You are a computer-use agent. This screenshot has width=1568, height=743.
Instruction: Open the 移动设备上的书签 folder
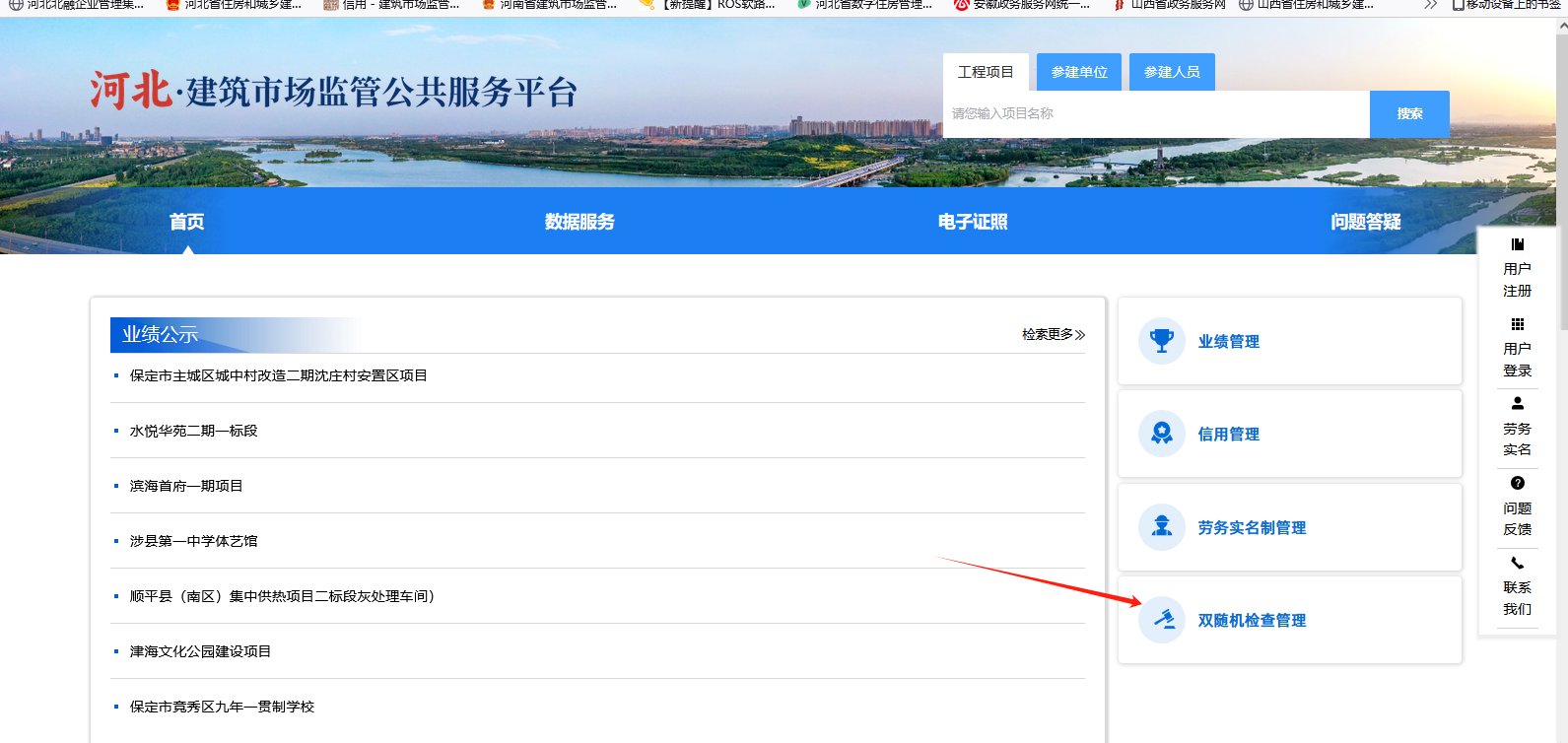tap(1506, 5)
